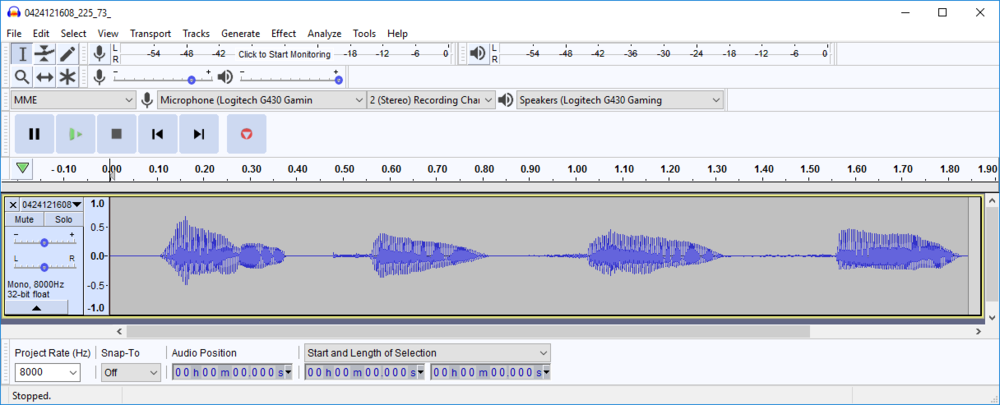
Task: Click the horizontal scrollbar right arrow
Action: click(x=979, y=332)
